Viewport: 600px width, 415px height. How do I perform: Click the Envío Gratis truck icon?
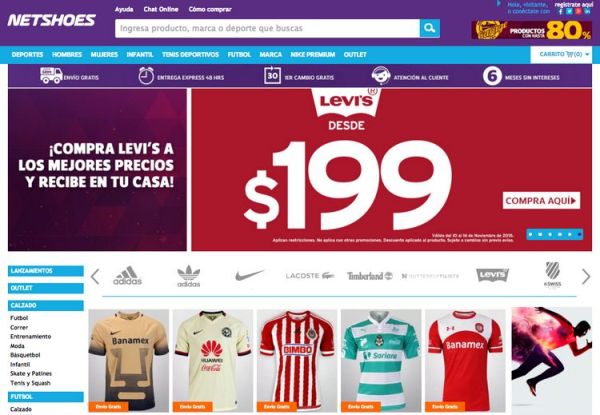tap(51, 75)
